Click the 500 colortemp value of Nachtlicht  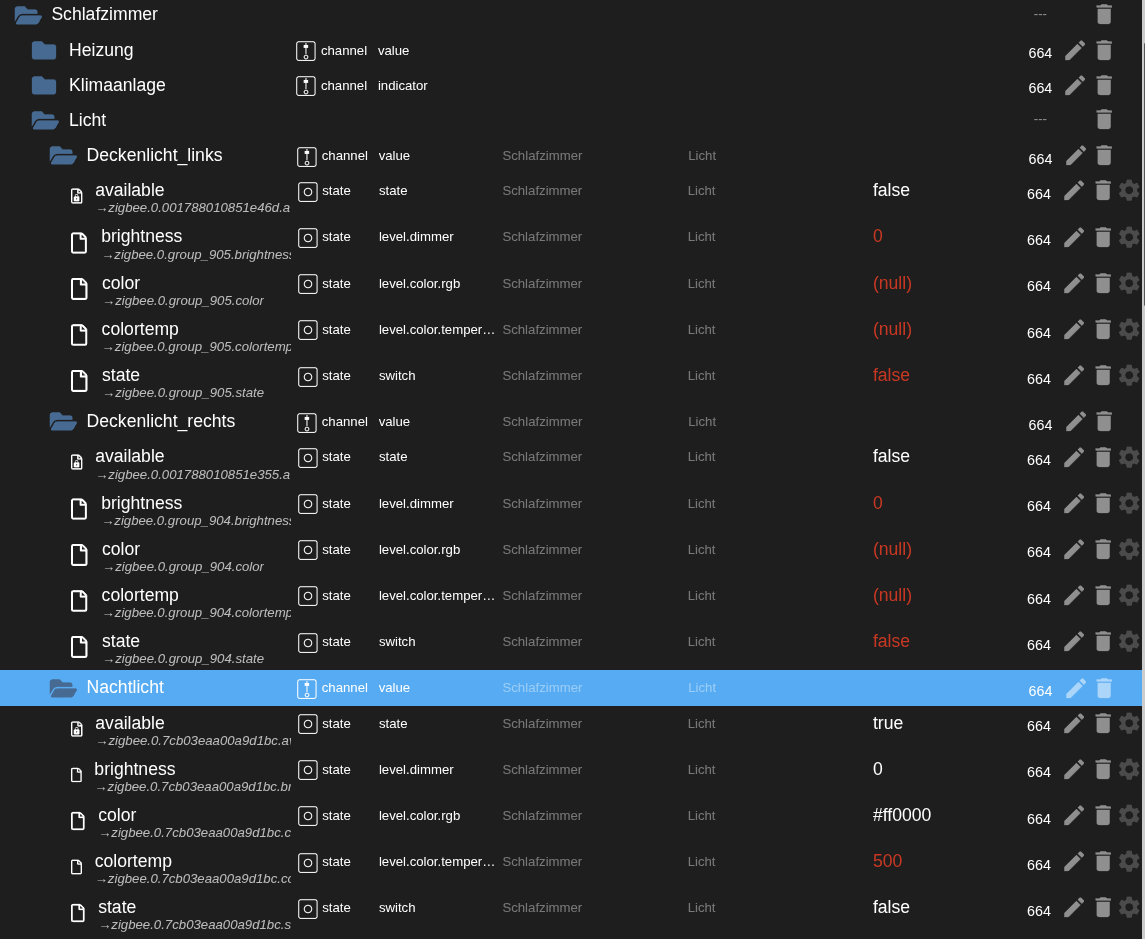pos(887,861)
